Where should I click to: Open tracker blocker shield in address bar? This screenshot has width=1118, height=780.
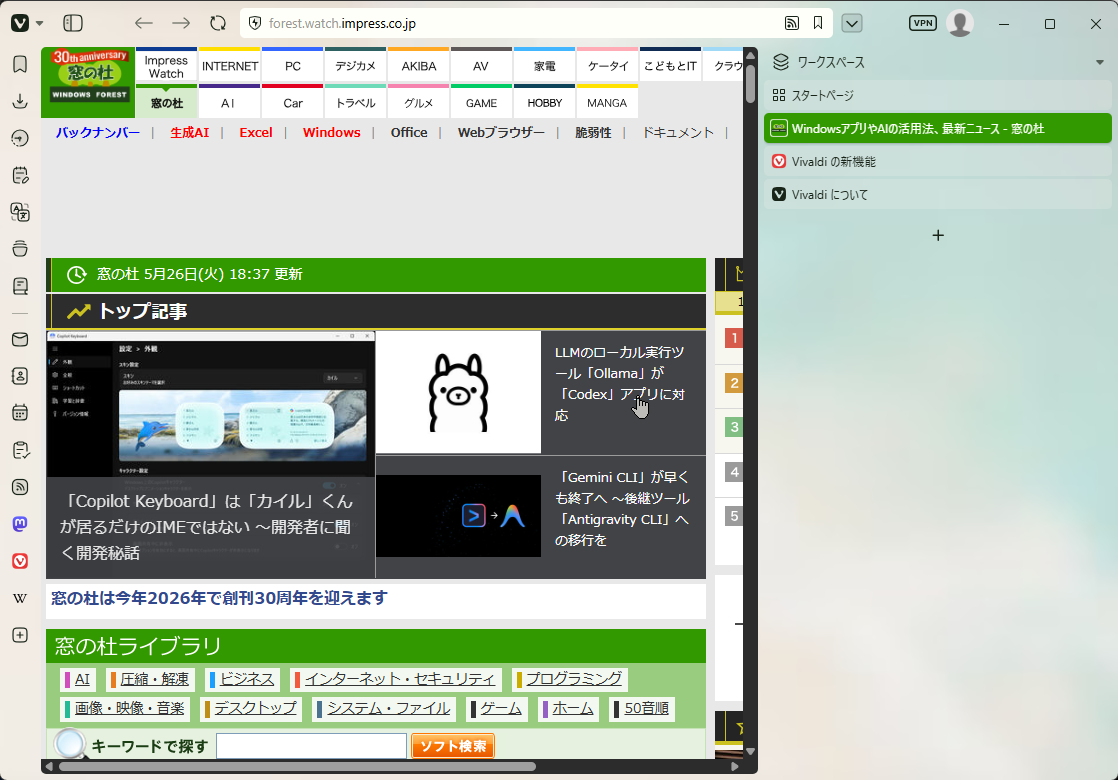point(255,24)
